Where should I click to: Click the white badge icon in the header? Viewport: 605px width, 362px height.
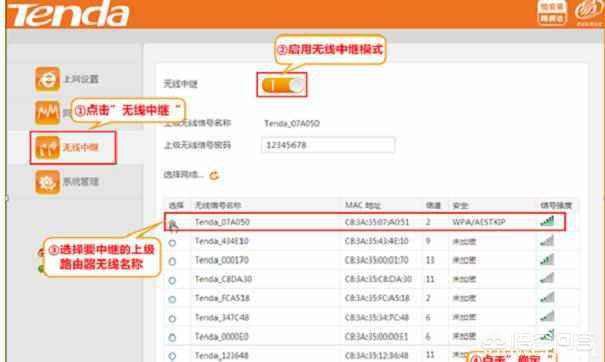tap(552, 13)
